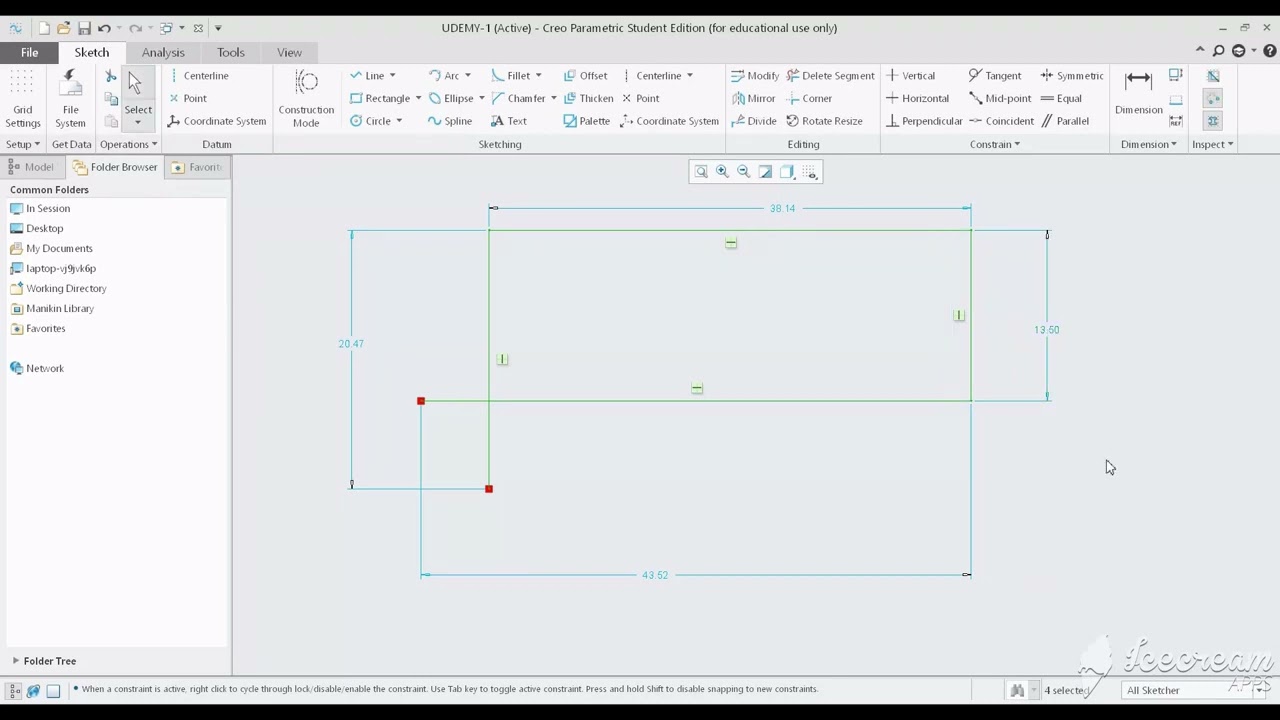Click the Mirror tool
This screenshot has width=1280, height=720.
click(753, 98)
